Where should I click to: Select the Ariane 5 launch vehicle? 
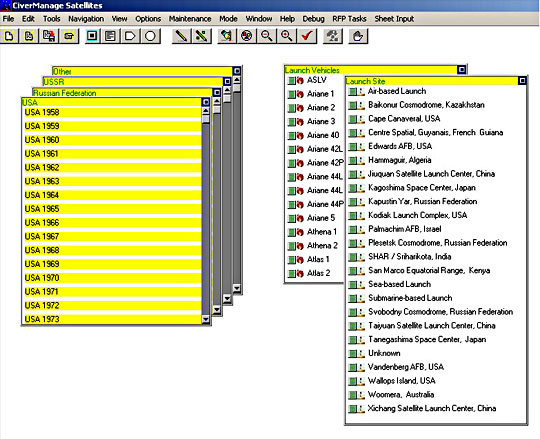point(321,218)
